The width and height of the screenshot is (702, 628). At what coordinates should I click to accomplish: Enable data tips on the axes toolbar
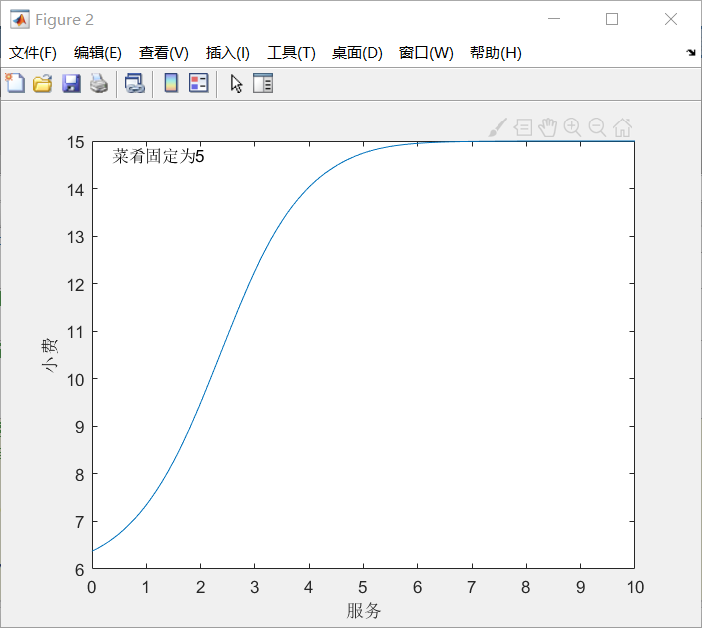click(x=522, y=128)
